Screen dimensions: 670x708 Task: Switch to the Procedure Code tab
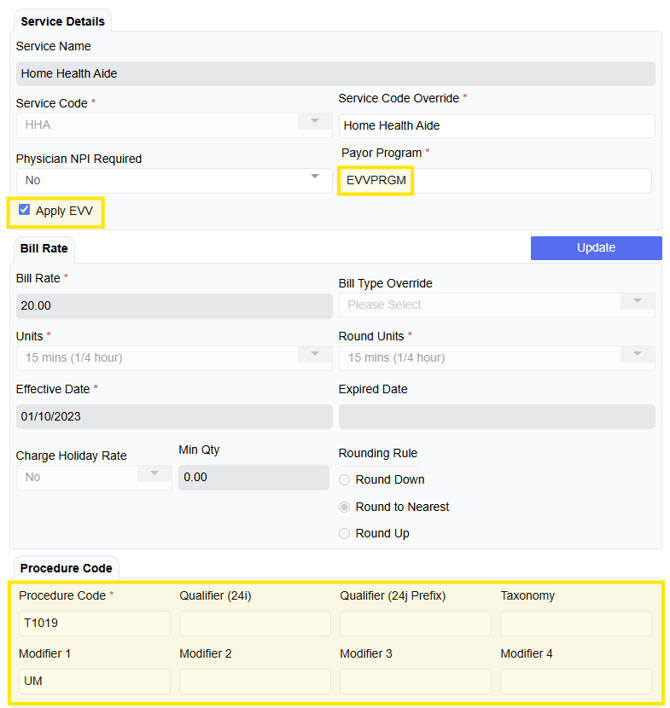coord(66,568)
